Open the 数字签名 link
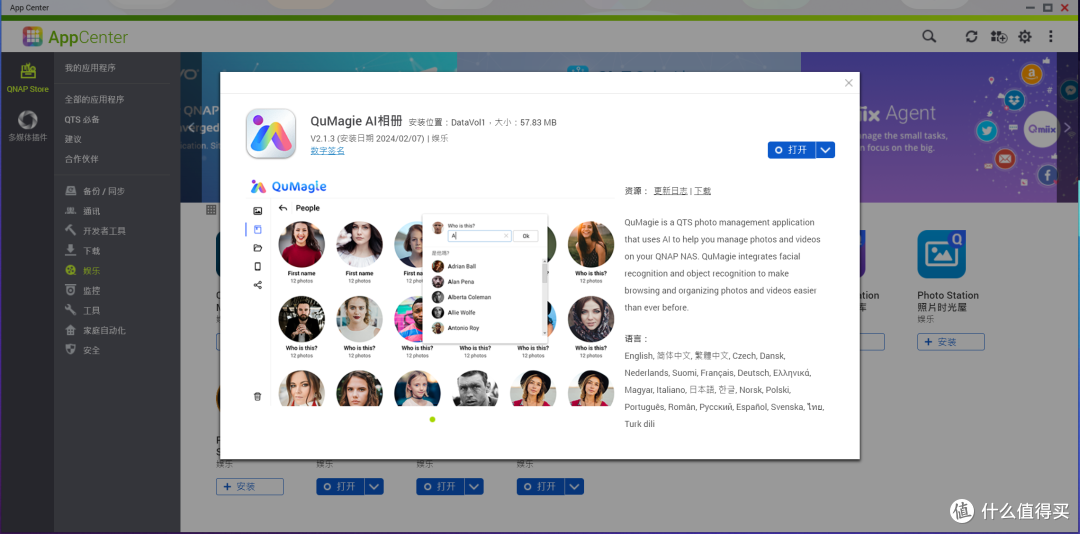 click(x=327, y=150)
